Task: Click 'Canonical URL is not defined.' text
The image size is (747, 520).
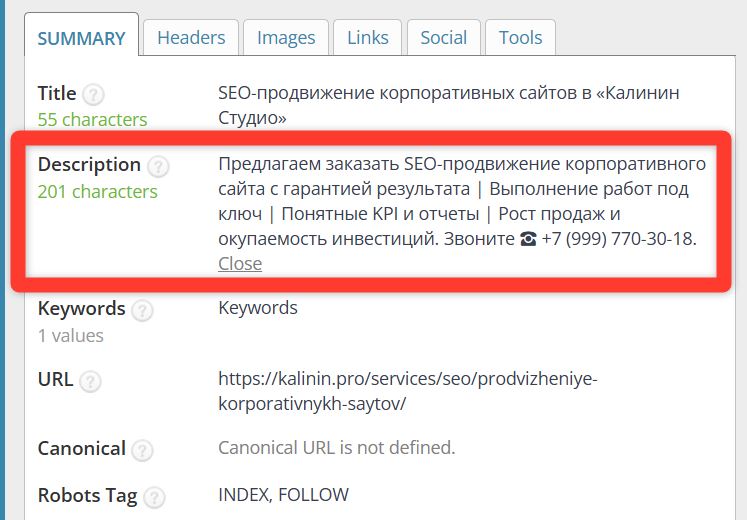Action: [337, 448]
